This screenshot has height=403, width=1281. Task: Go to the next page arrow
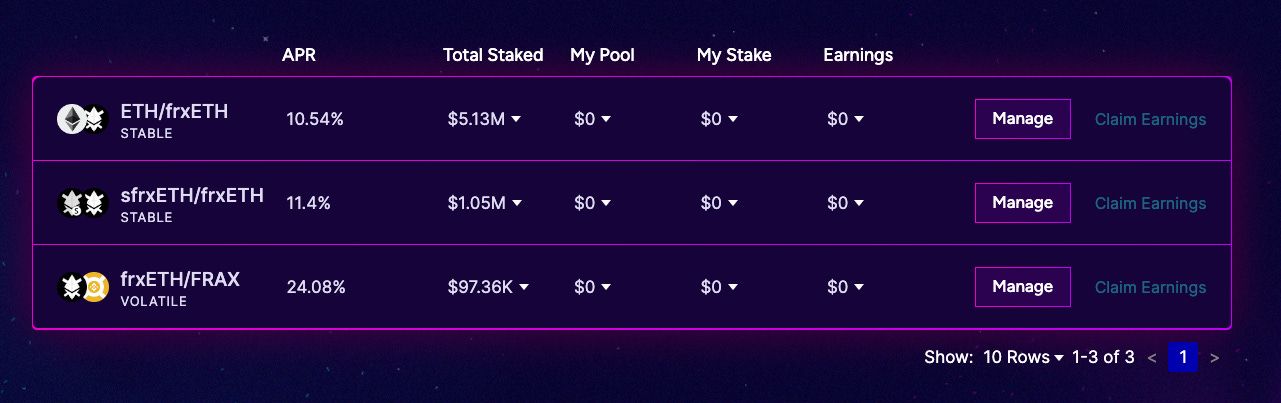coord(1214,357)
